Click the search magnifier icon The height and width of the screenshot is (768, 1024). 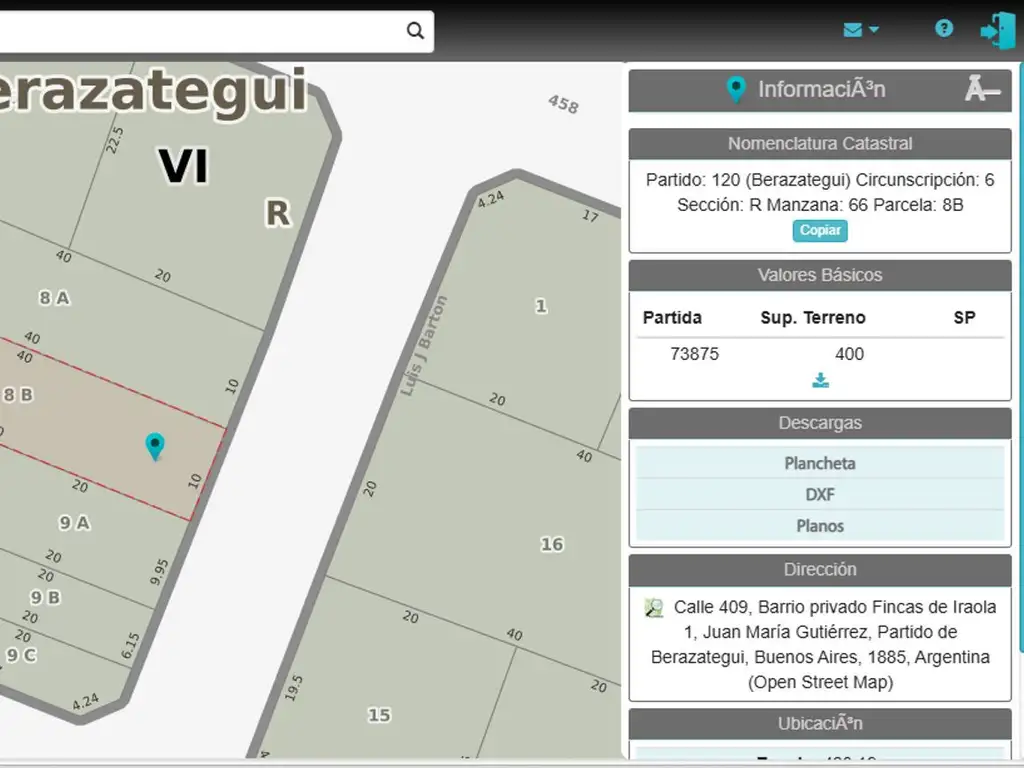click(x=415, y=31)
